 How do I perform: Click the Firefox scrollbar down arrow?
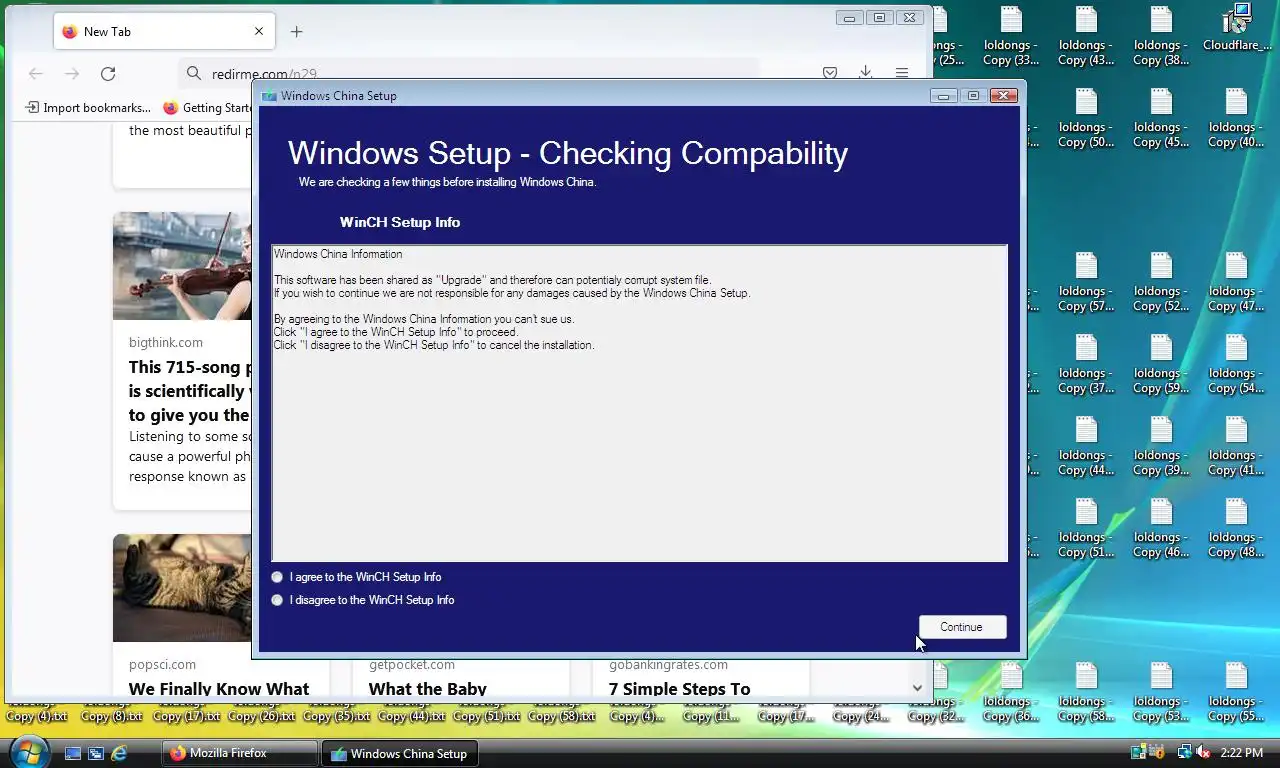coord(917,688)
